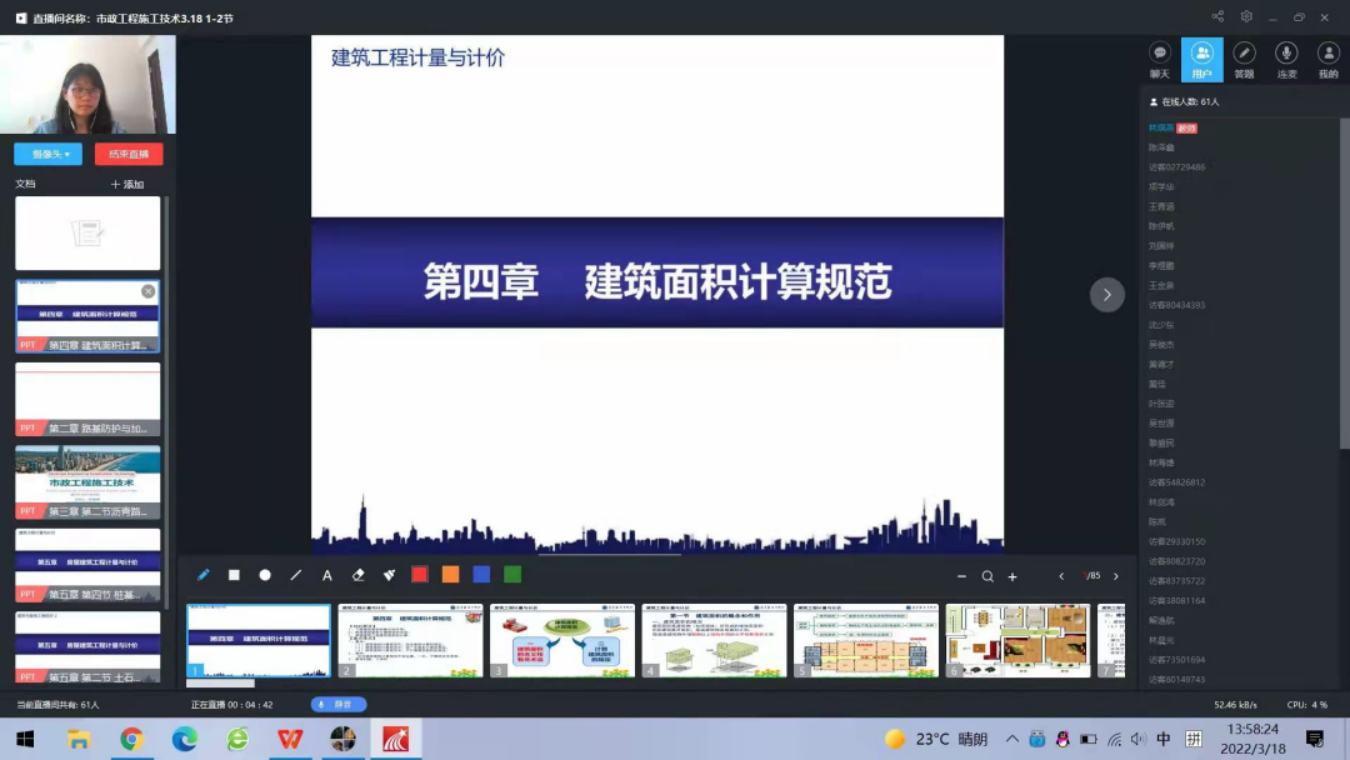Select the rectangle shape tool
This screenshot has height=760, width=1350.
[234, 575]
